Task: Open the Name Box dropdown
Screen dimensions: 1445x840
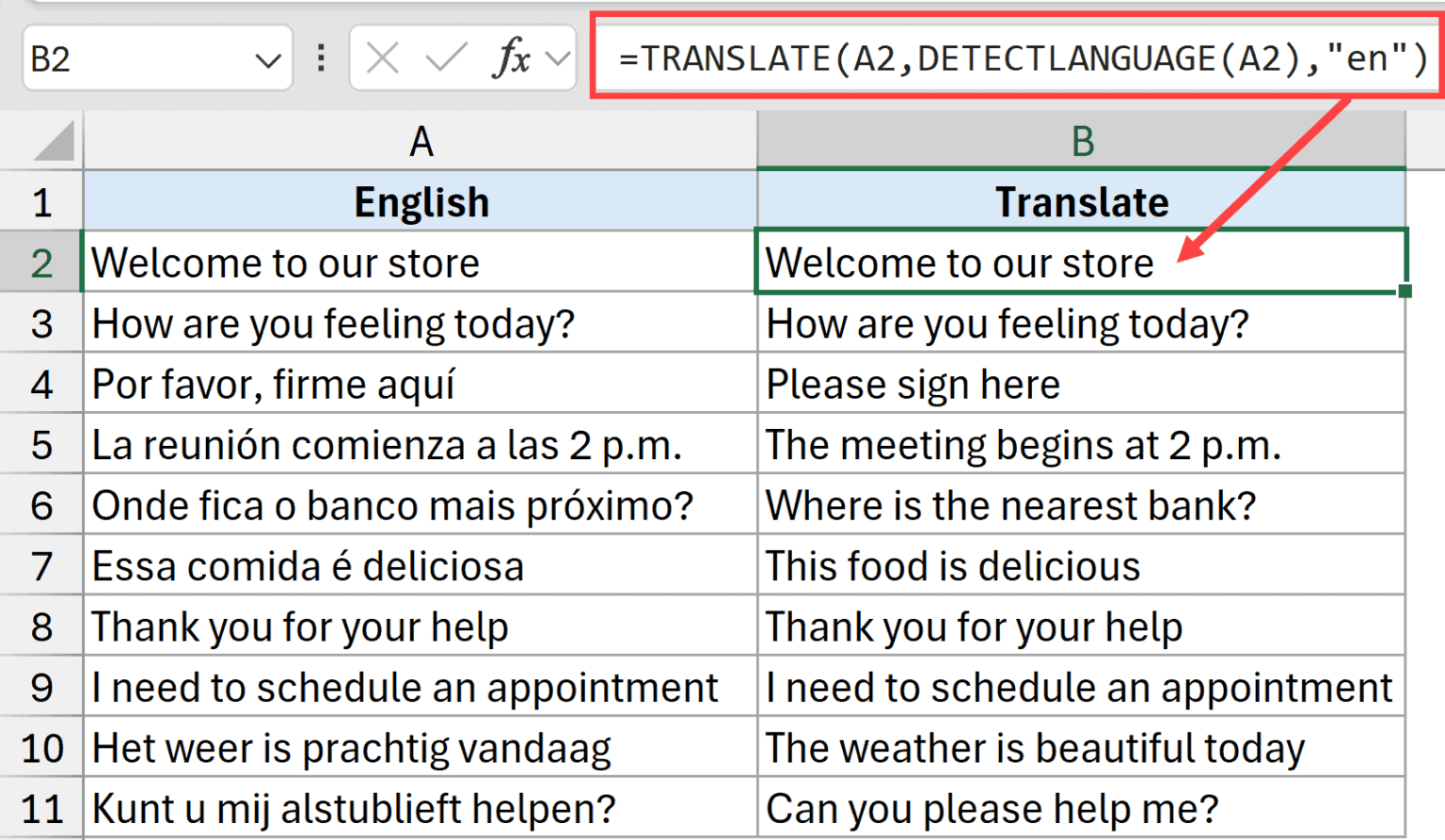Action: click(x=266, y=58)
